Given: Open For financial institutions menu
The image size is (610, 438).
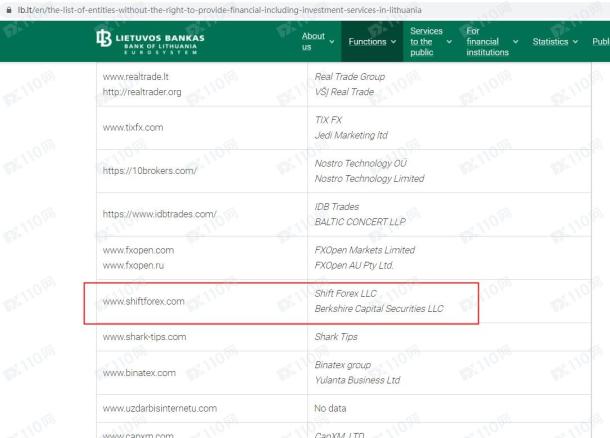Looking at the screenshot, I should [x=487, y=41].
